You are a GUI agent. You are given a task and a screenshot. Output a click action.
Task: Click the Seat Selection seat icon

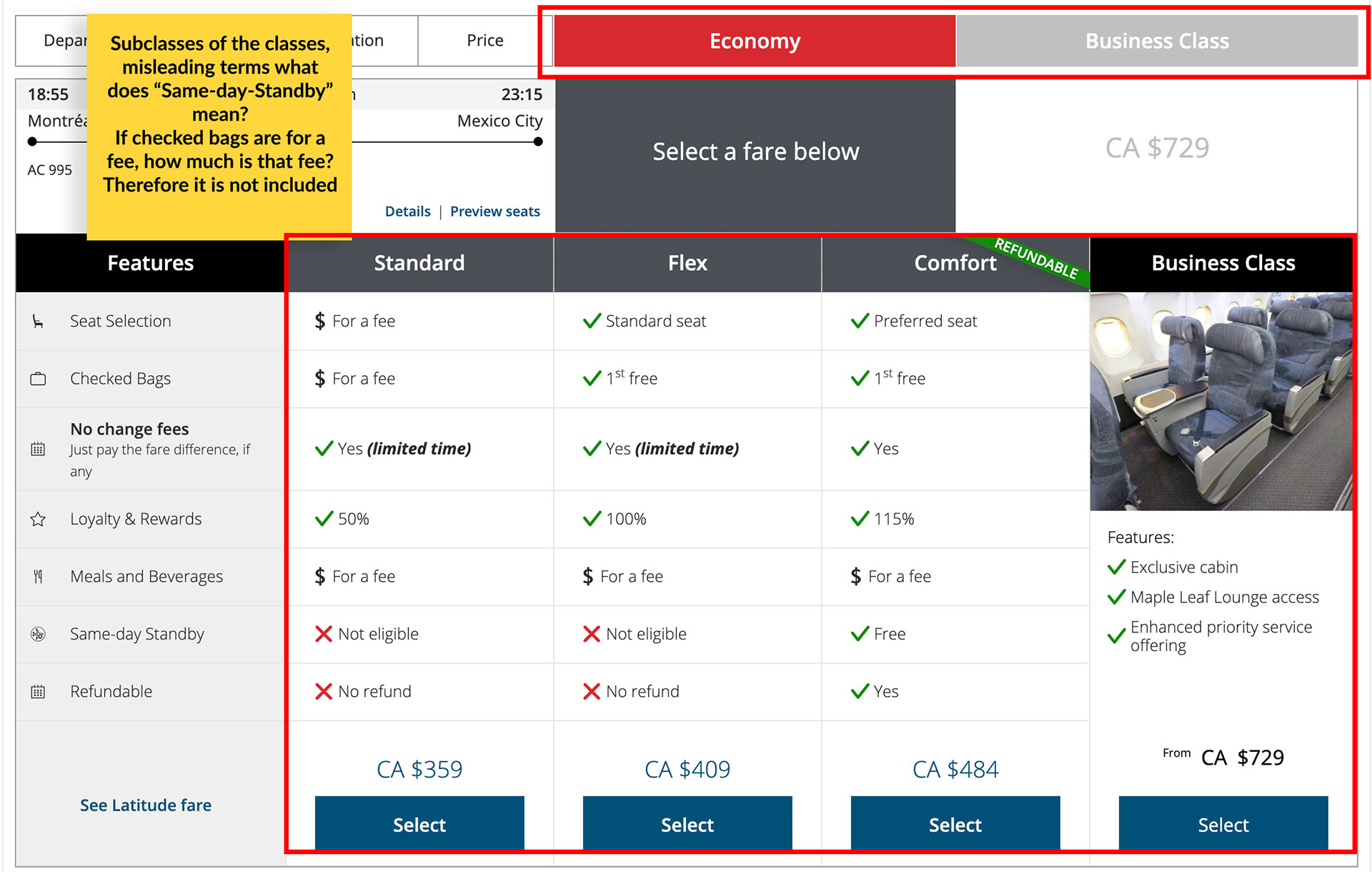click(x=38, y=322)
